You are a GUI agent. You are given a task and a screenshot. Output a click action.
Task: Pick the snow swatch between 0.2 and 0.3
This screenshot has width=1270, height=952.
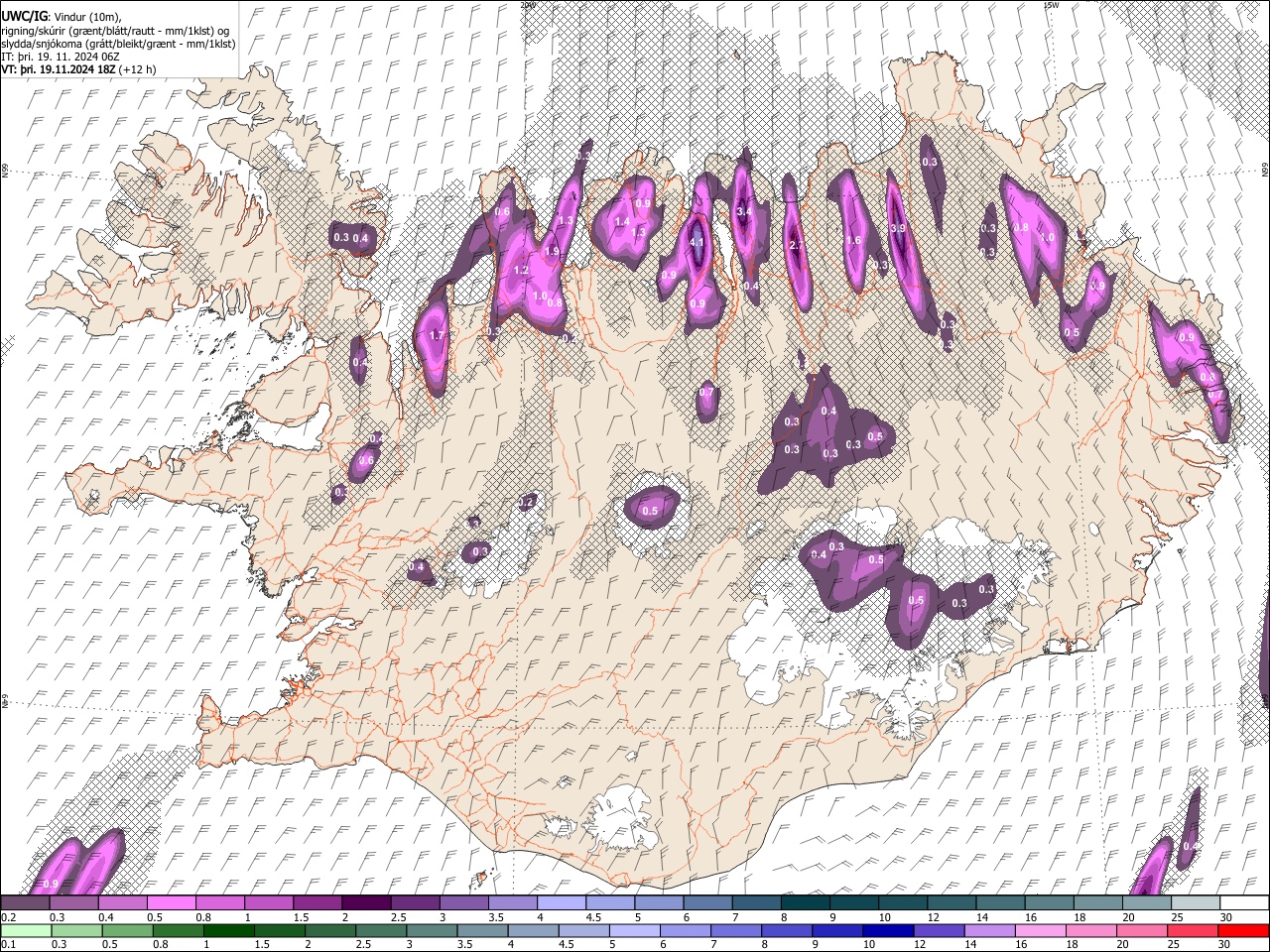[26, 902]
